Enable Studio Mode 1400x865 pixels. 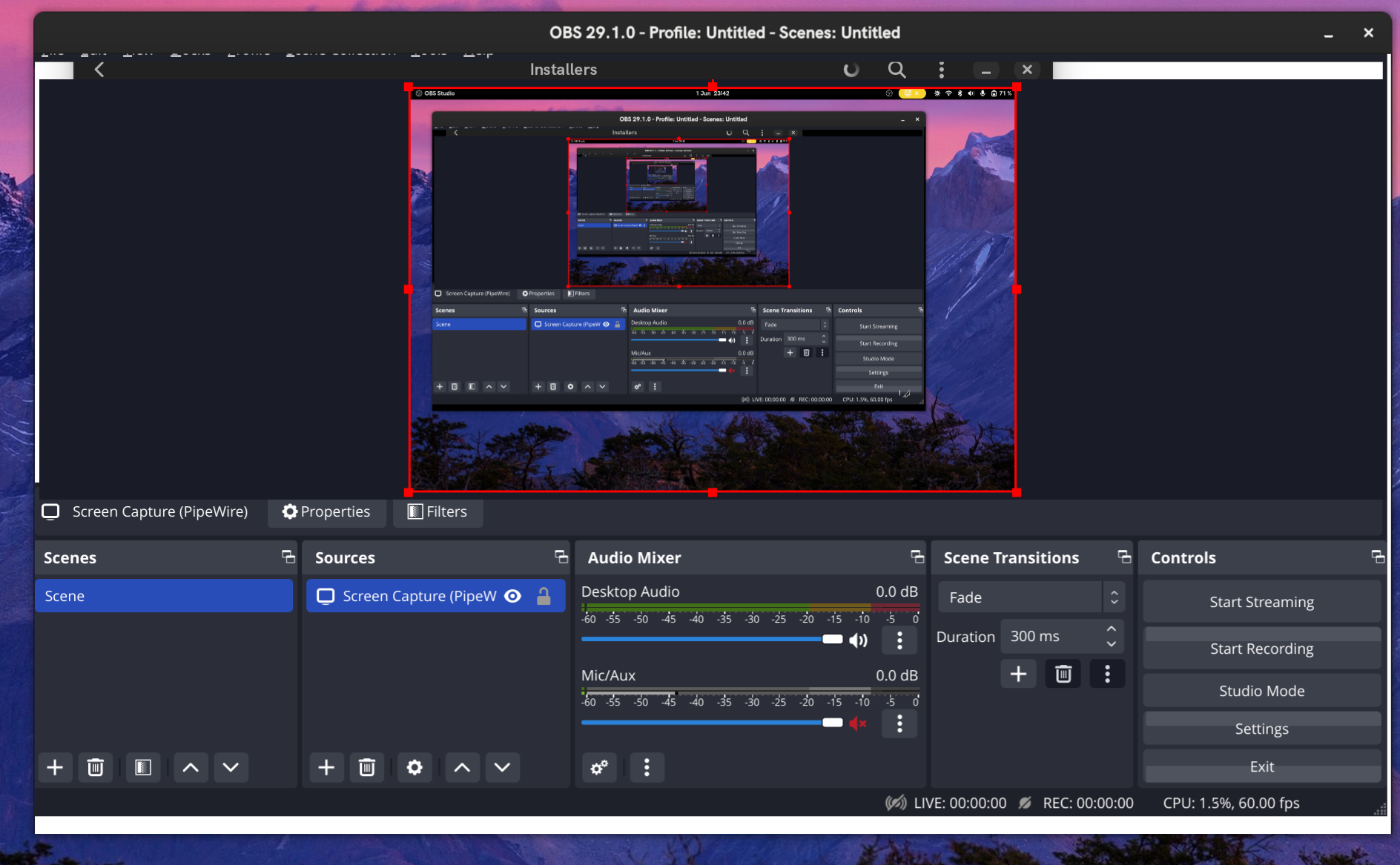[x=1261, y=690]
